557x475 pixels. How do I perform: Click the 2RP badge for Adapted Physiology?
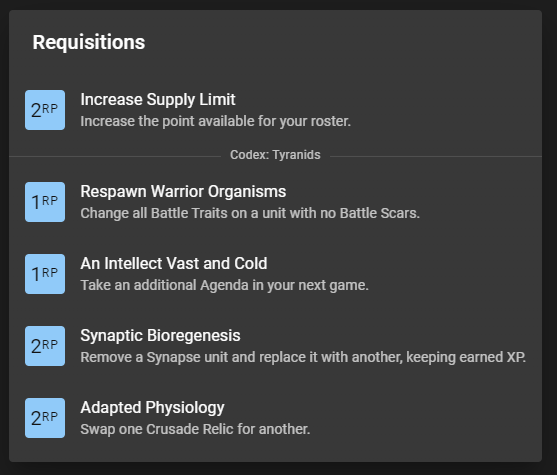45,418
